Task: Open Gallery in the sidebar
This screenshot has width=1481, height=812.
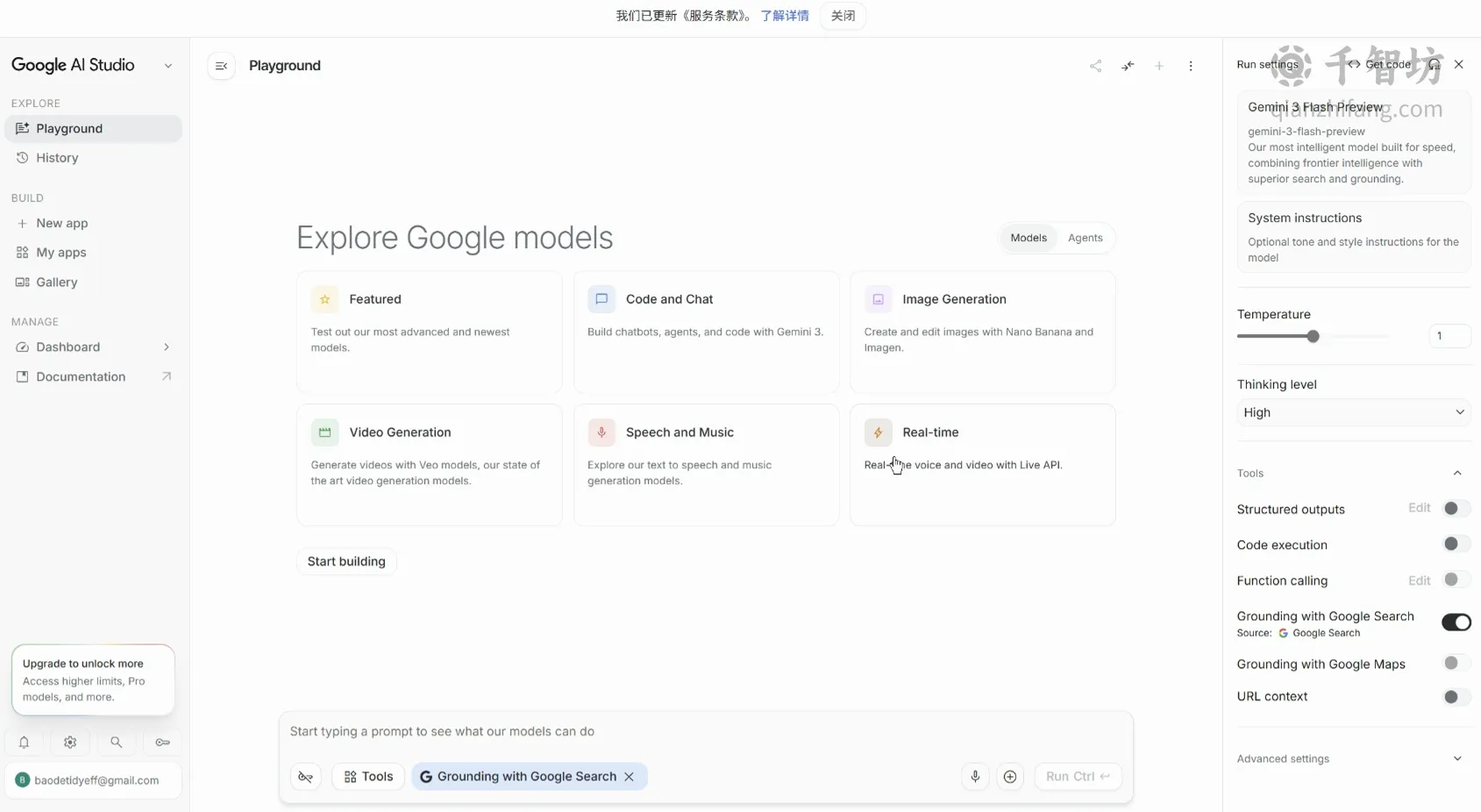Action: [93, 282]
